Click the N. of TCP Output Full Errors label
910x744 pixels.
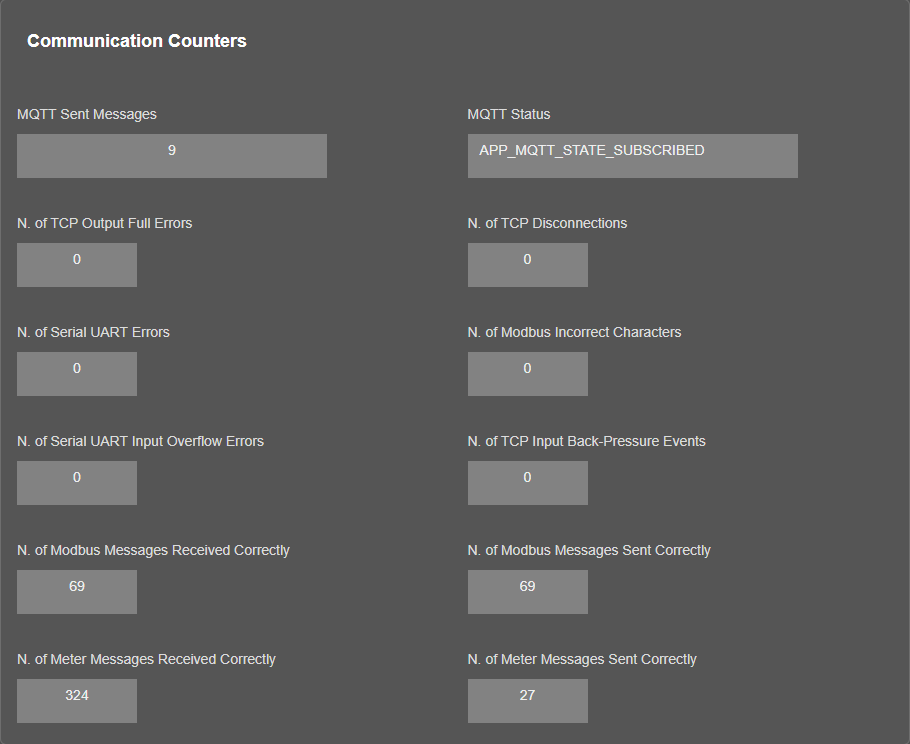pyautogui.click(x=104, y=223)
